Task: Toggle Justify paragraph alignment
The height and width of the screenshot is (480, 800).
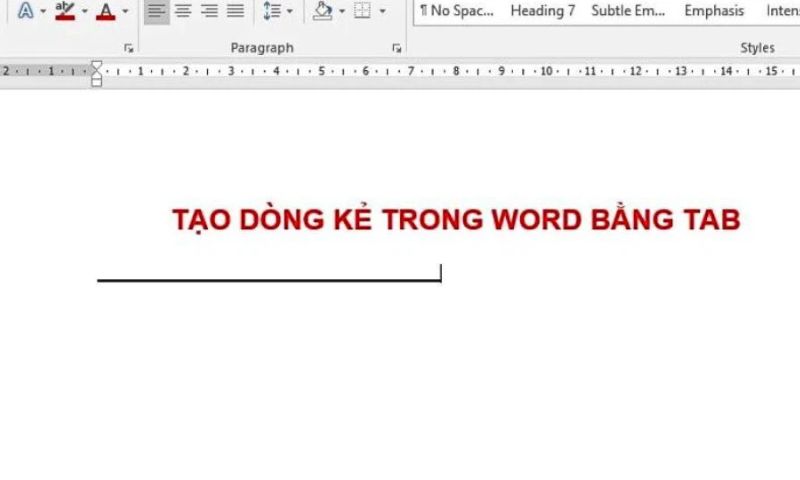Action: coord(235,11)
